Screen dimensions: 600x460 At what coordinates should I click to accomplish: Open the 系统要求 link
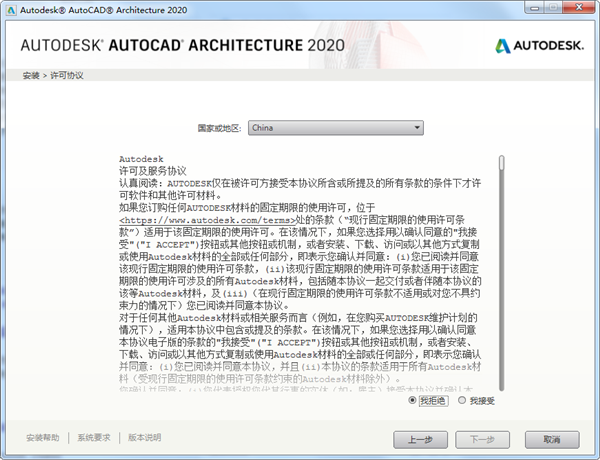(94, 438)
